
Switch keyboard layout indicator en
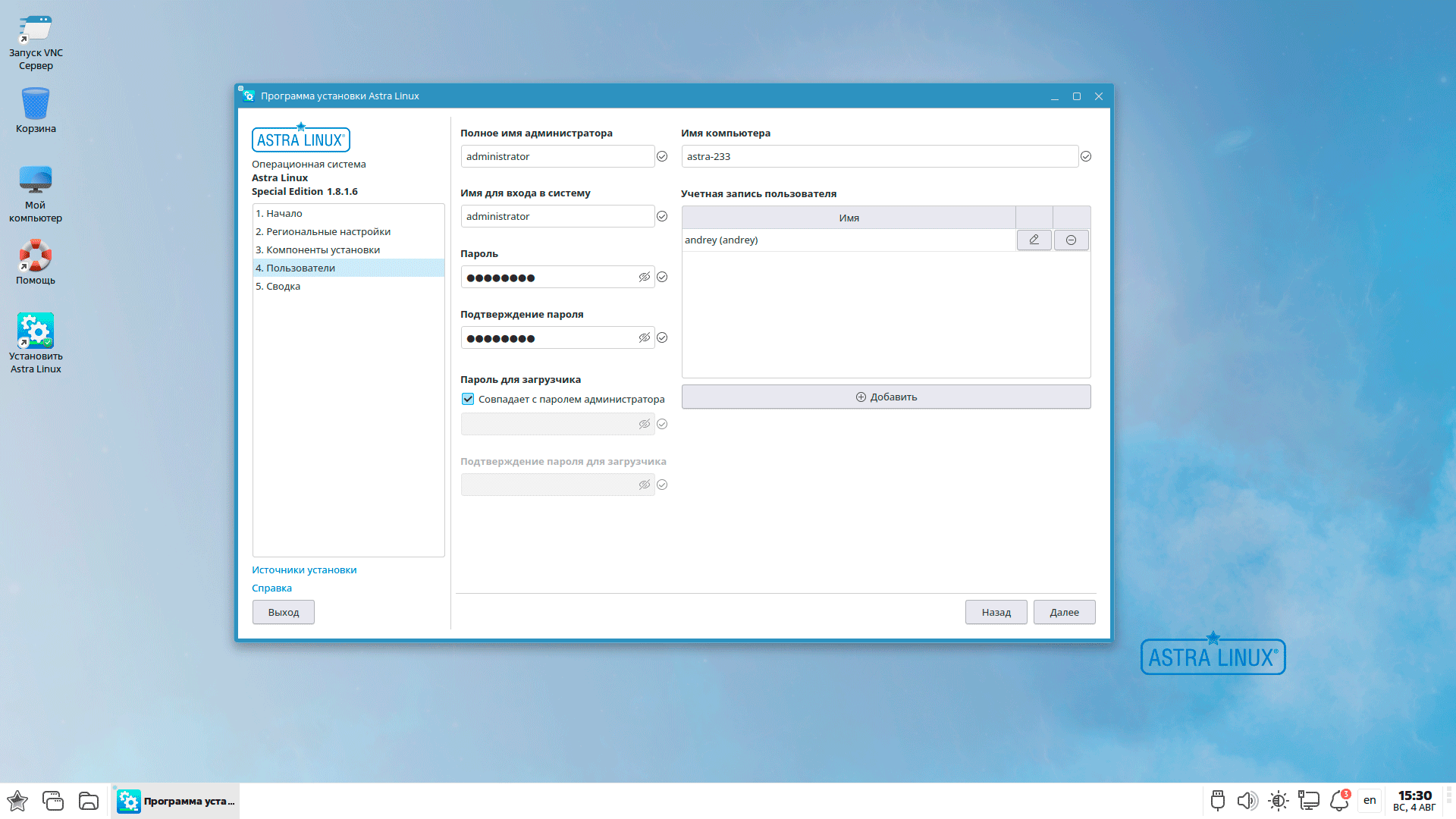pyautogui.click(x=1370, y=801)
